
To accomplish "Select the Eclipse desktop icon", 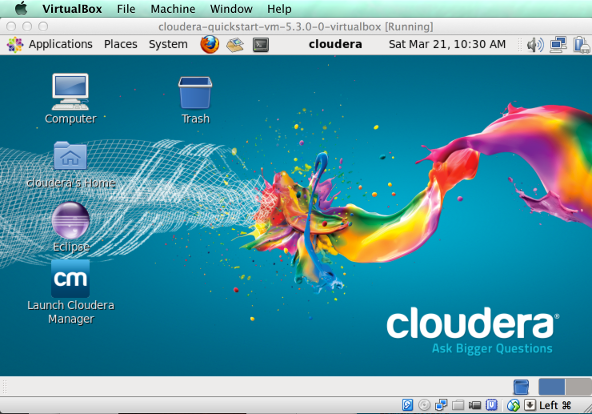I will coord(71,227).
